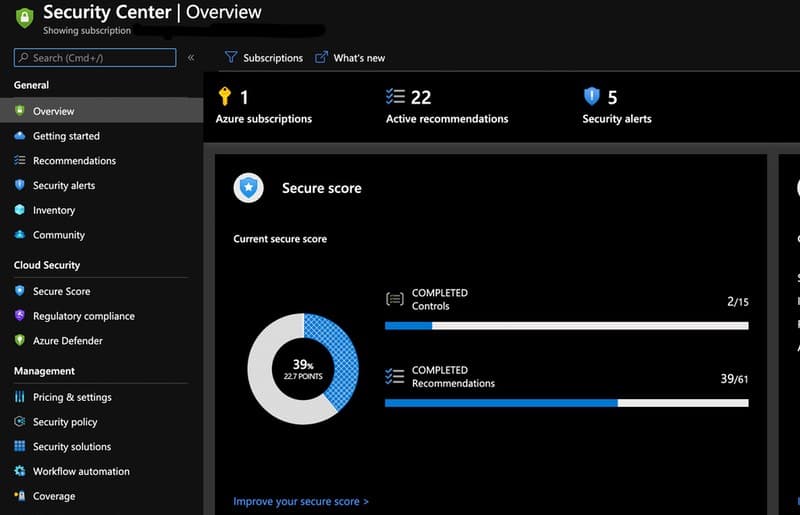
Task: Click the Azure Defender shield icon
Action: 20,341
